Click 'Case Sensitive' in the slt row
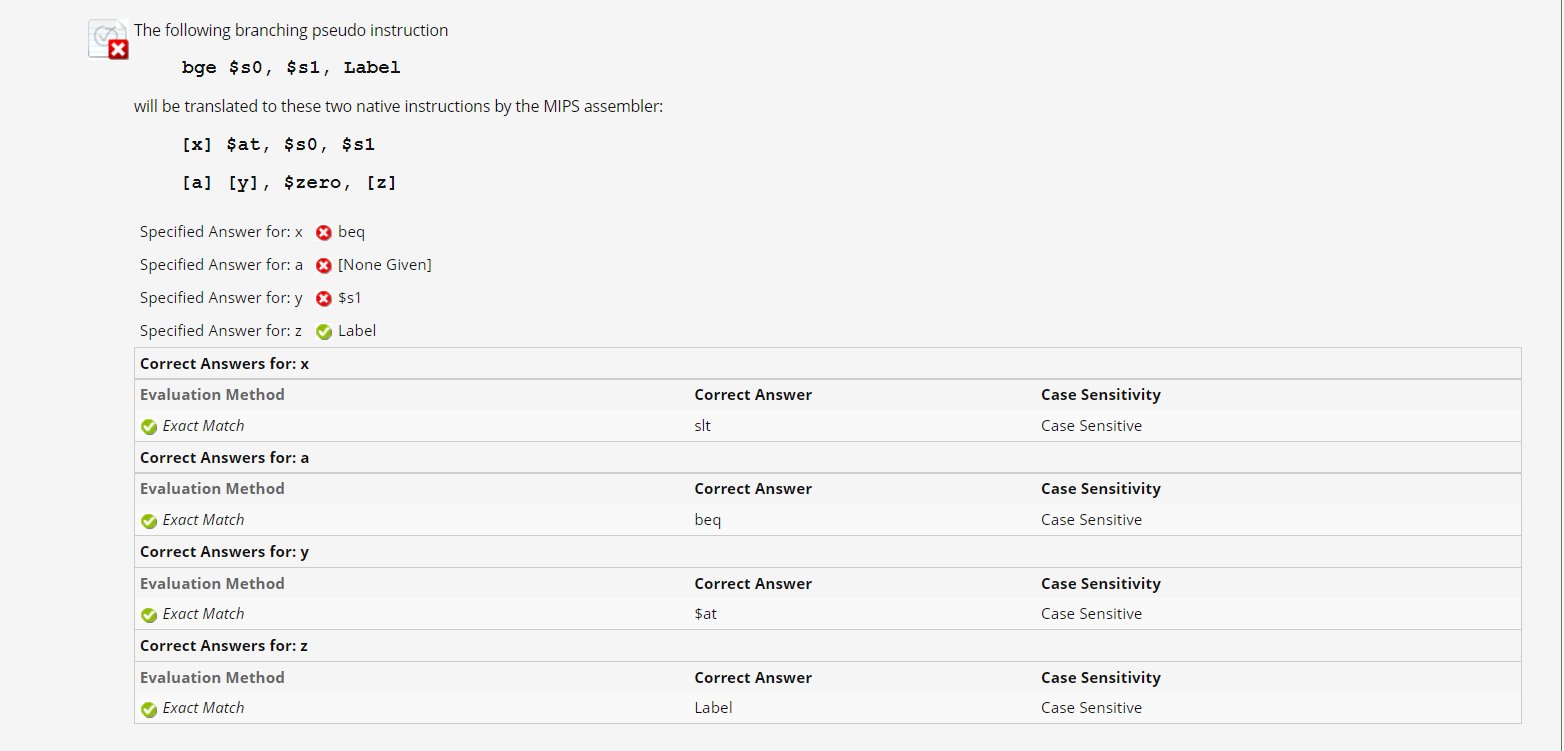Image resolution: width=1564 pixels, height=751 pixels. coord(1091,426)
